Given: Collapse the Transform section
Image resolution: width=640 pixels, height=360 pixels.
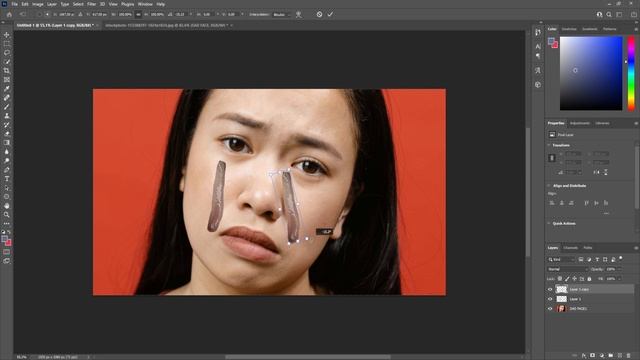Looking at the screenshot, I should coord(549,145).
